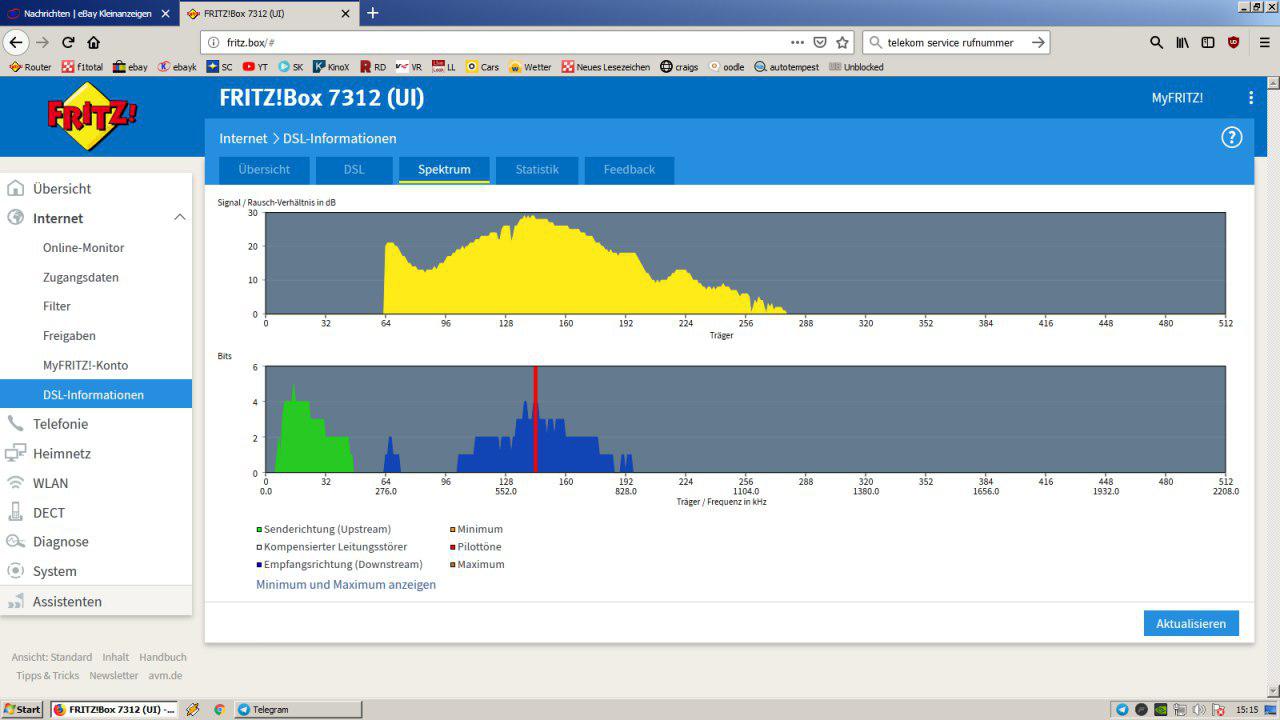
Task: Open the Wetter bookmark
Action: pos(530,67)
